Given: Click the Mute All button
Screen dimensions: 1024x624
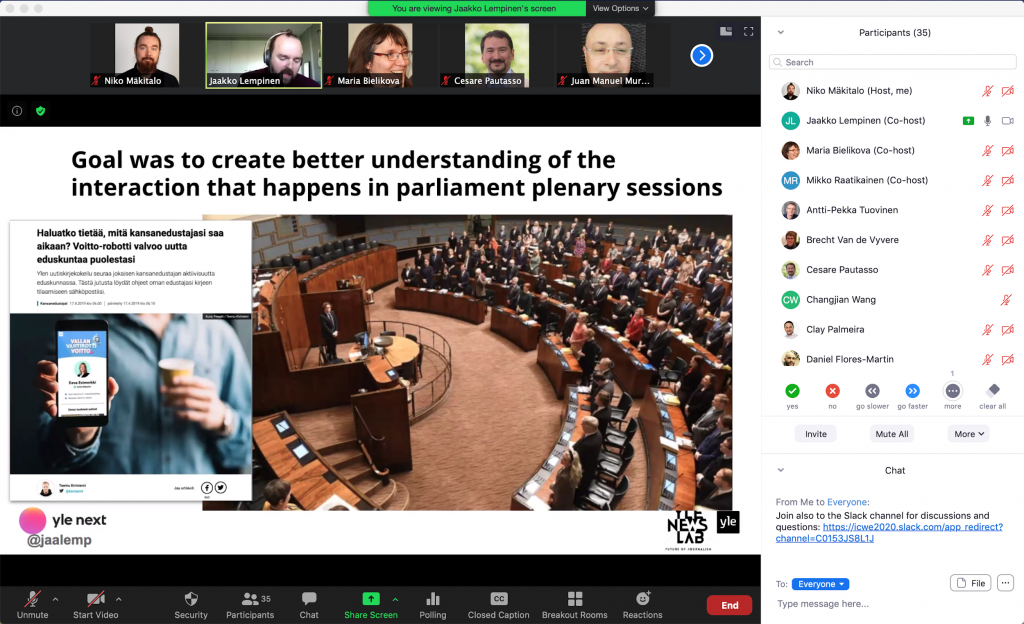Looking at the screenshot, I should pyautogui.click(x=891, y=434).
